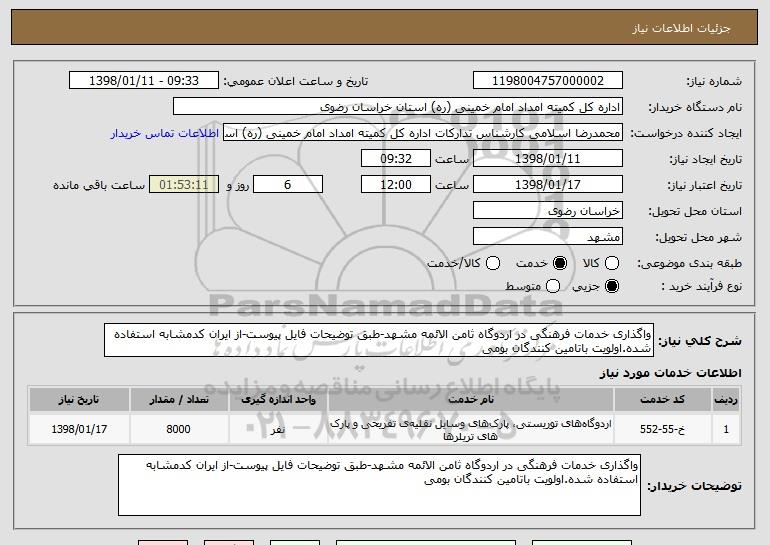The width and height of the screenshot is (770, 545).
Task: Click the واحد اندازه گیری column header
Action: (278, 400)
